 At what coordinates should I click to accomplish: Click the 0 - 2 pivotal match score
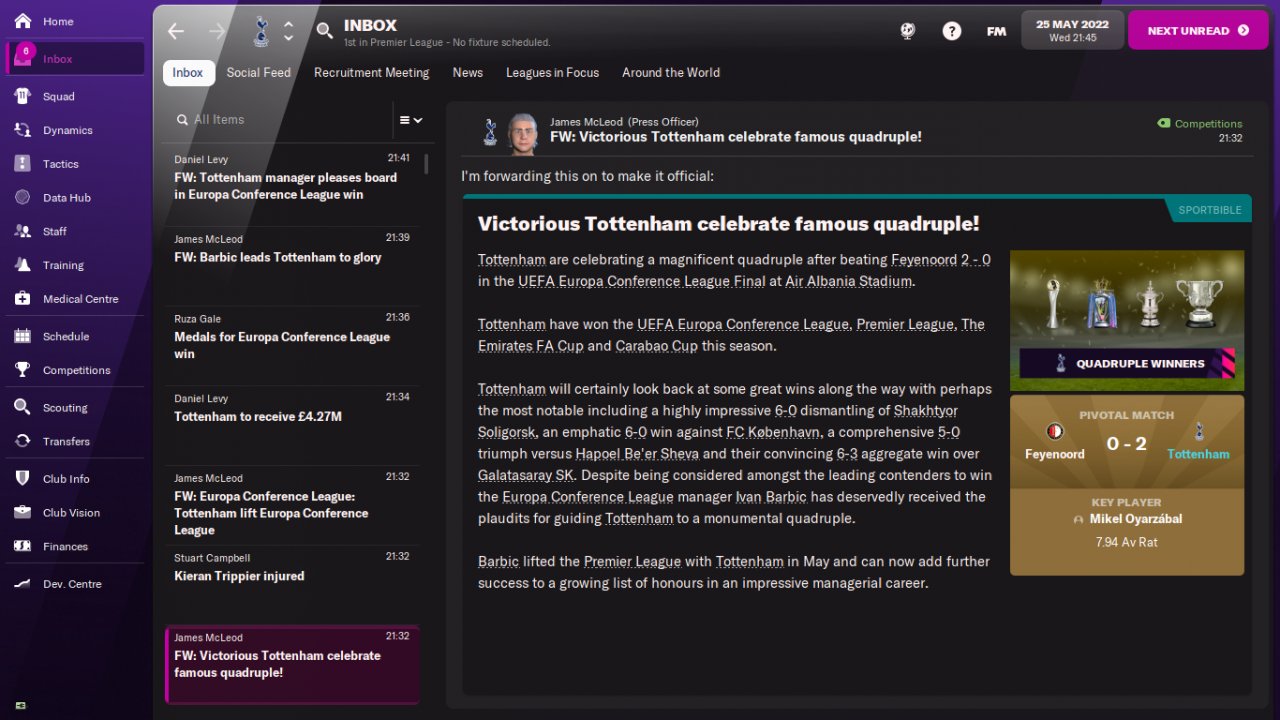[x=1127, y=444]
